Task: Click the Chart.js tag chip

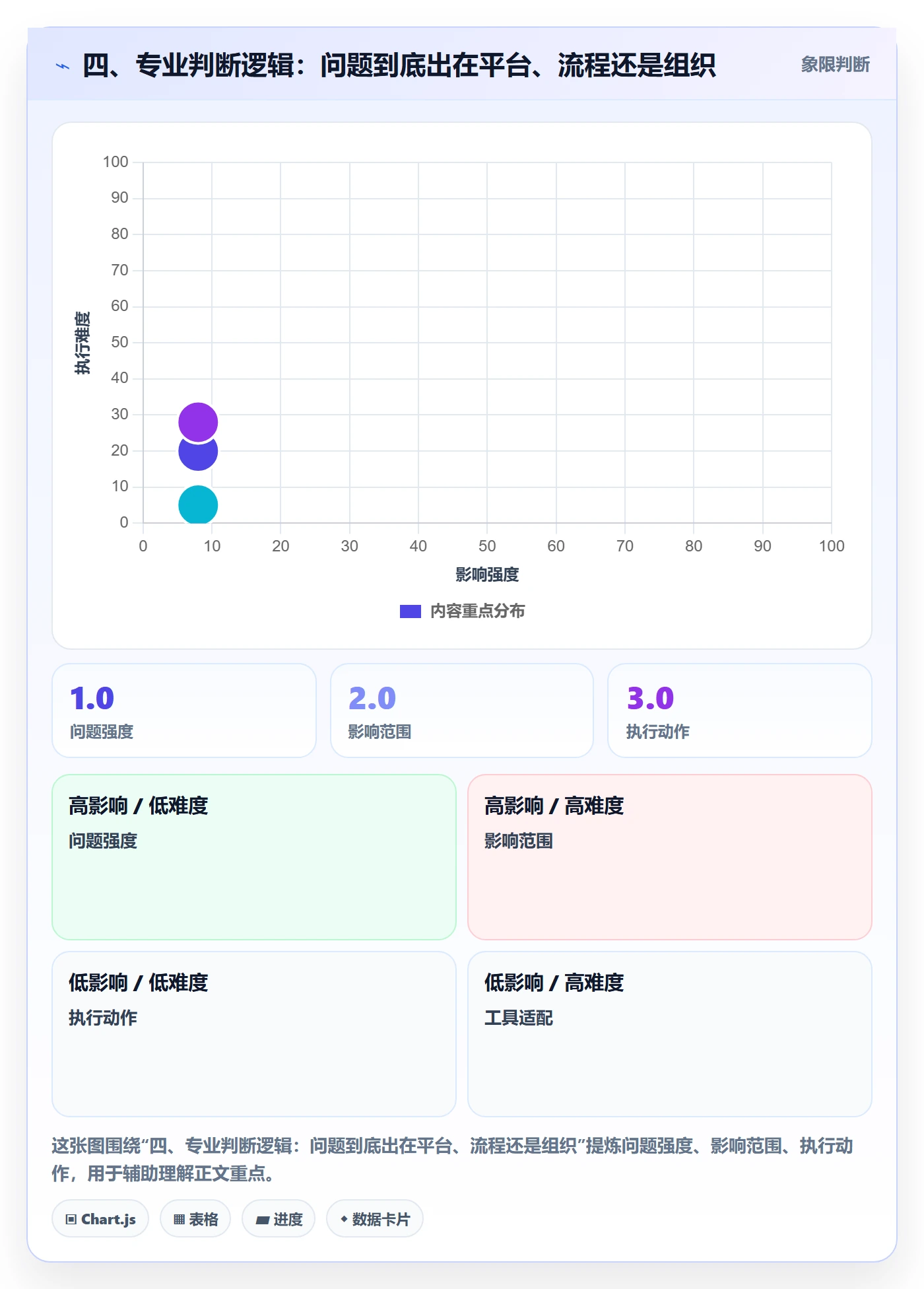Action: click(100, 1219)
